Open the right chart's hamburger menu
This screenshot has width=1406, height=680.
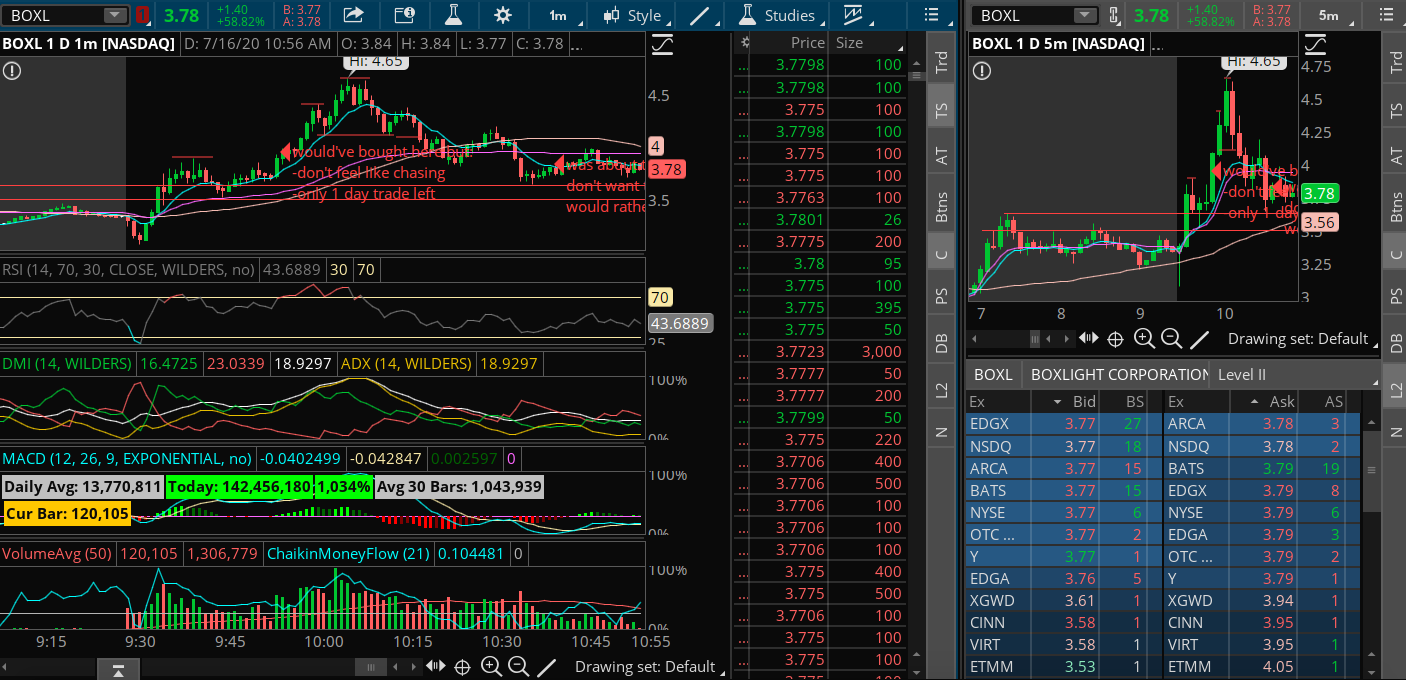click(1385, 15)
